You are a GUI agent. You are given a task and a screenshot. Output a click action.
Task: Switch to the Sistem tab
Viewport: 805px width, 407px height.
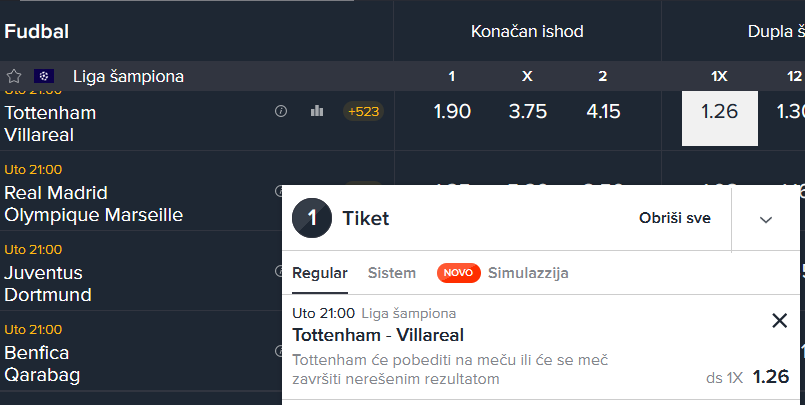point(391,273)
